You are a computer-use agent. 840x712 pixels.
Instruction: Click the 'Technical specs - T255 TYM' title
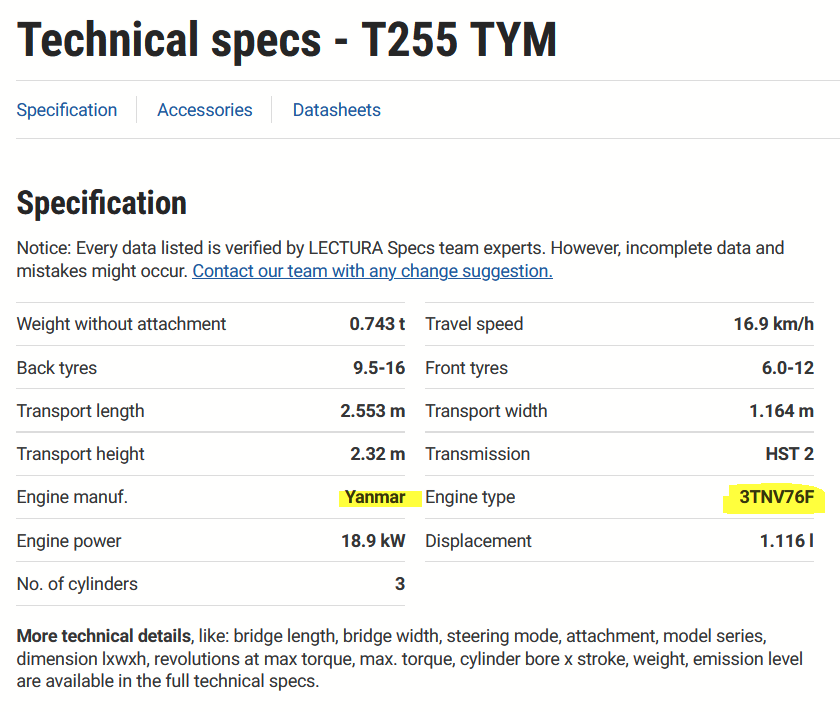(x=287, y=40)
